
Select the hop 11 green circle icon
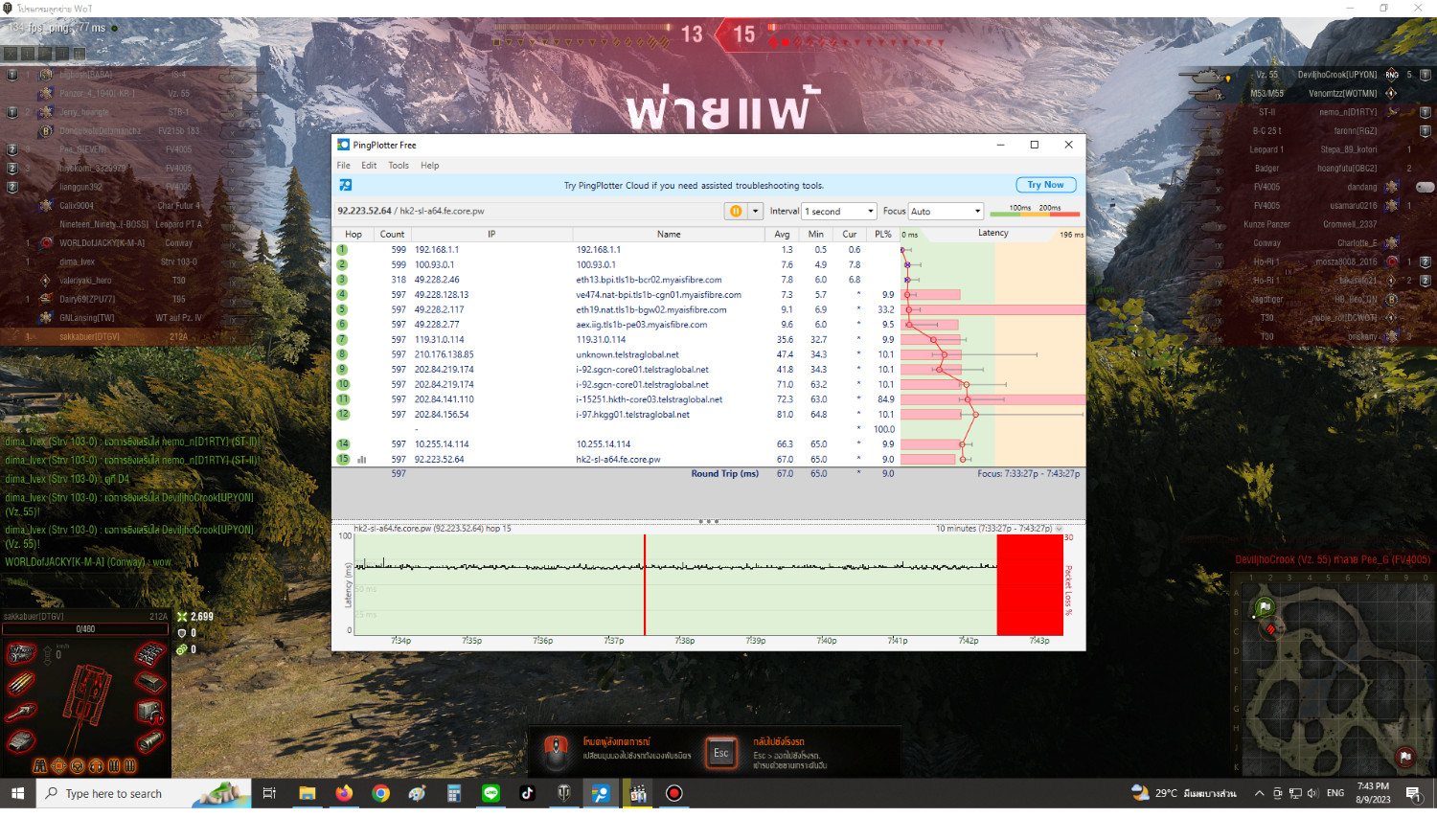click(x=343, y=399)
